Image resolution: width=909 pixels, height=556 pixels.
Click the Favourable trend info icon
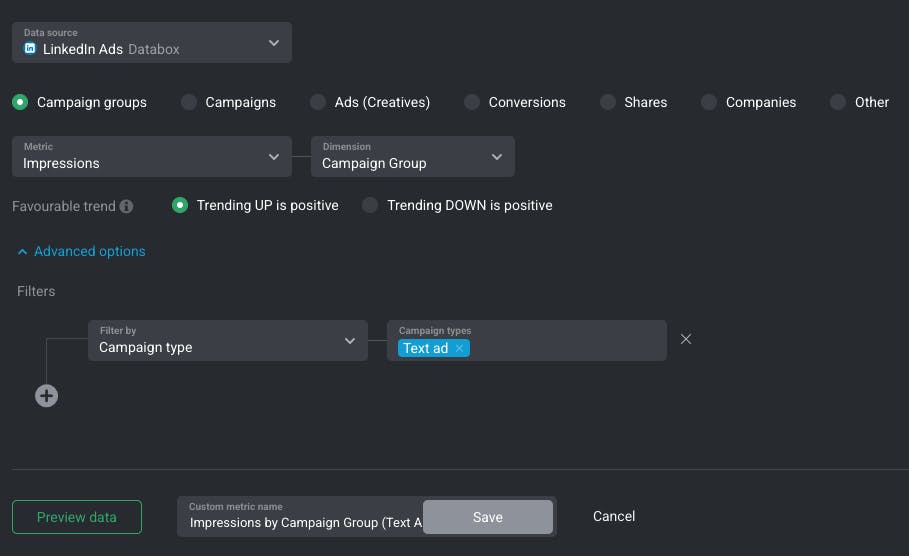tap(126, 206)
